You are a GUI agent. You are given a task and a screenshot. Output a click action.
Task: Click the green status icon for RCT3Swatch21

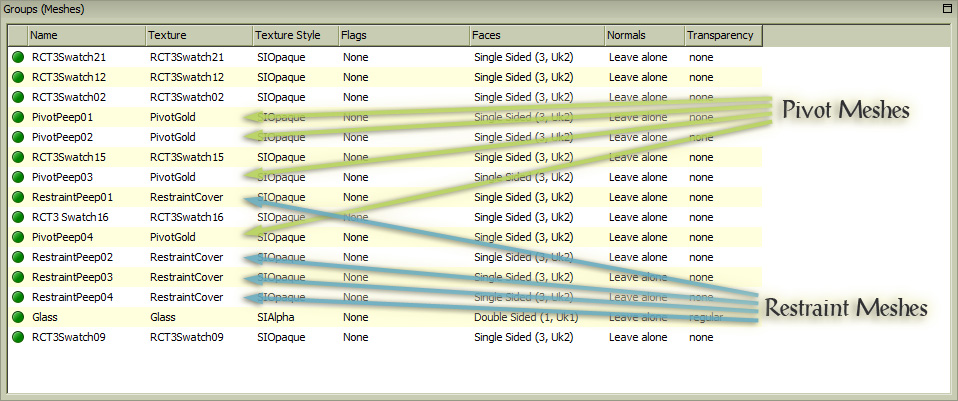pyautogui.click(x=18, y=57)
